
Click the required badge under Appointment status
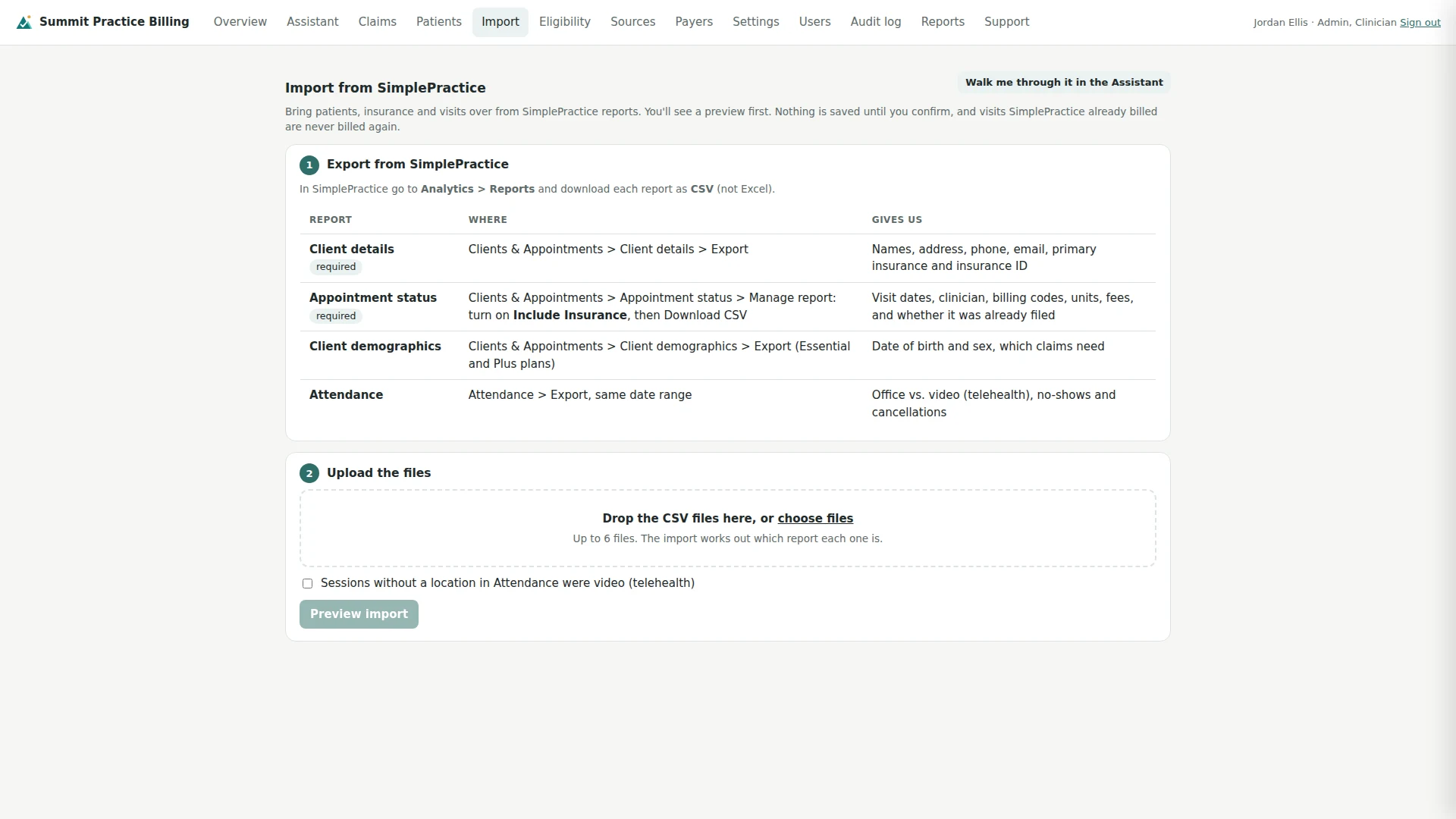(x=336, y=316)
